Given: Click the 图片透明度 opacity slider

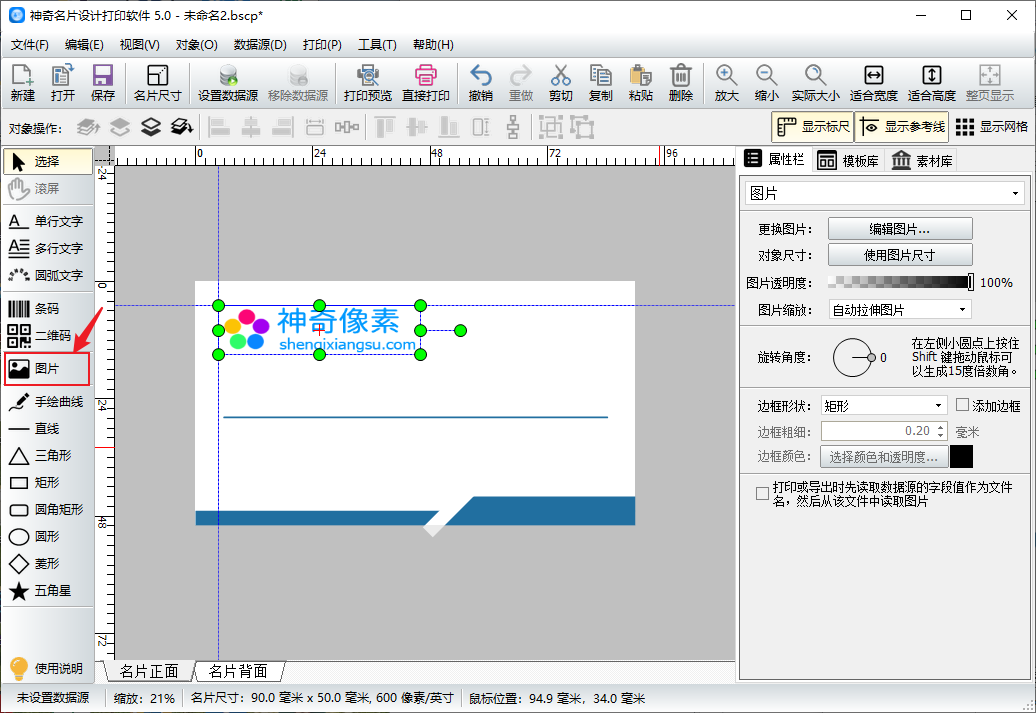Looking at the screenshot, I should (x=901, y=283).
